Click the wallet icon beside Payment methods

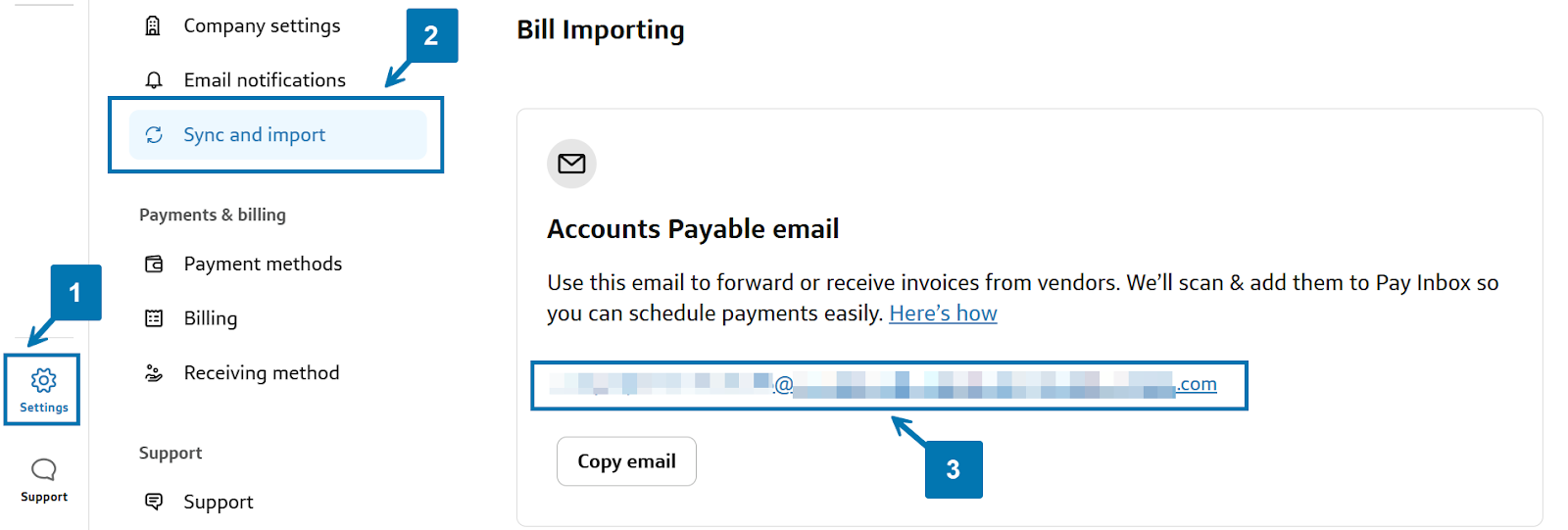(x=154, y=265)
